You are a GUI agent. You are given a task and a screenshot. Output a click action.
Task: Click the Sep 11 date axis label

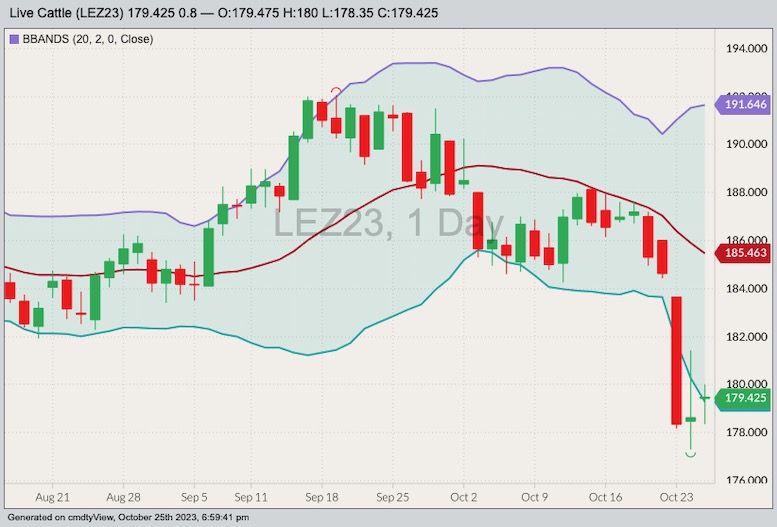click(251, 497)
